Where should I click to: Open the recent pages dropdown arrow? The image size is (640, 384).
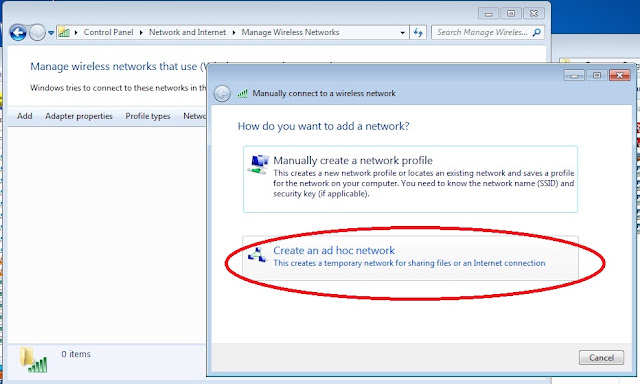click(51, 33)
